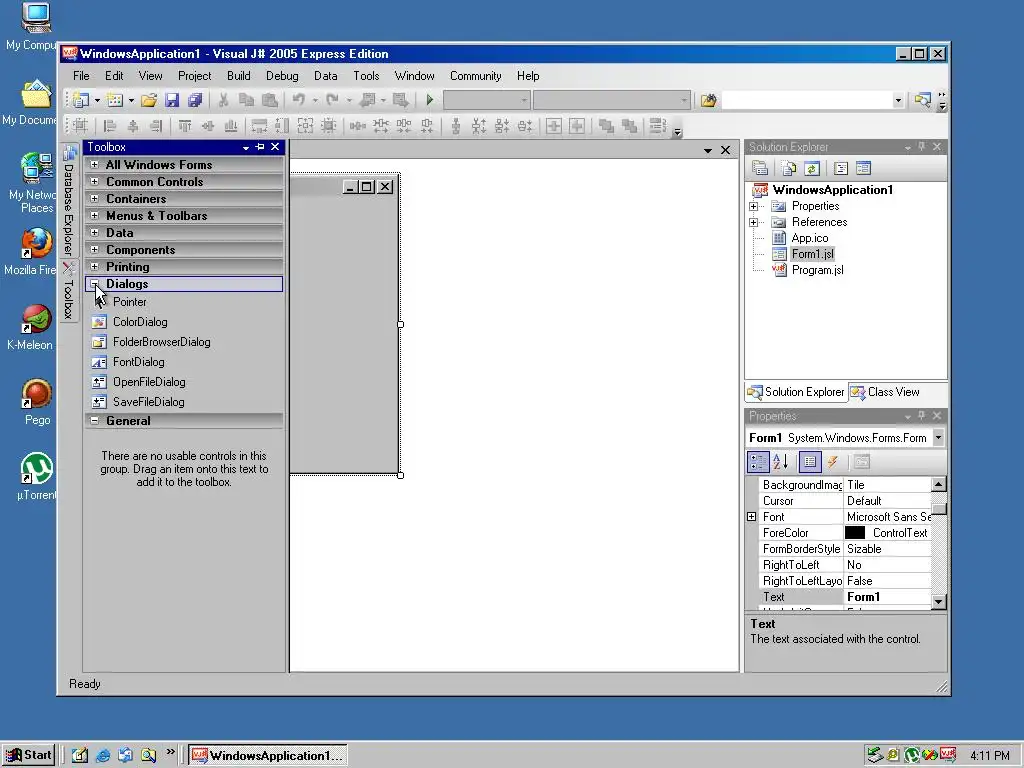Select the ColorDialog toolbox item

140,322
